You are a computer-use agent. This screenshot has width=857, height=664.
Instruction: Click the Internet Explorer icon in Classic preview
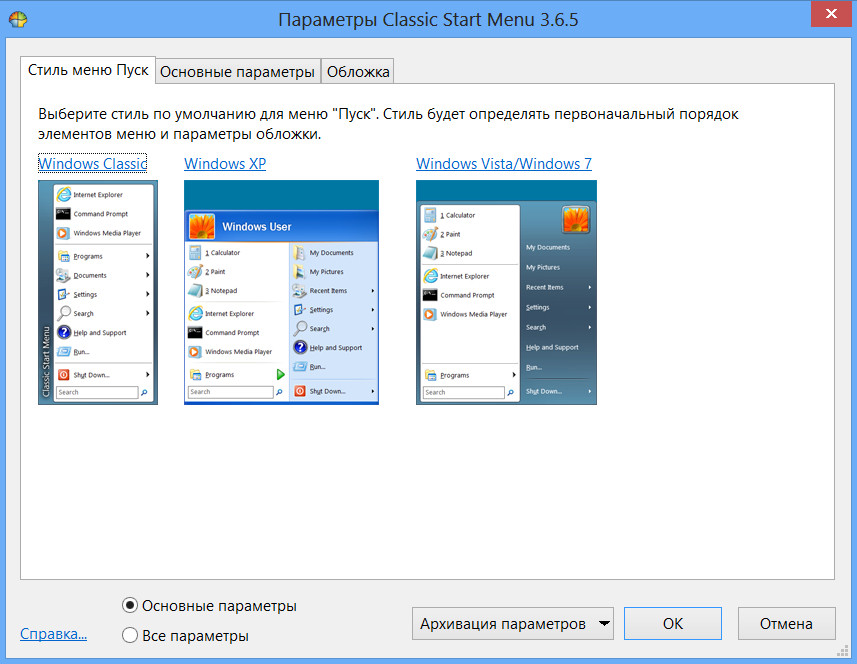click(x=64, y=194)
